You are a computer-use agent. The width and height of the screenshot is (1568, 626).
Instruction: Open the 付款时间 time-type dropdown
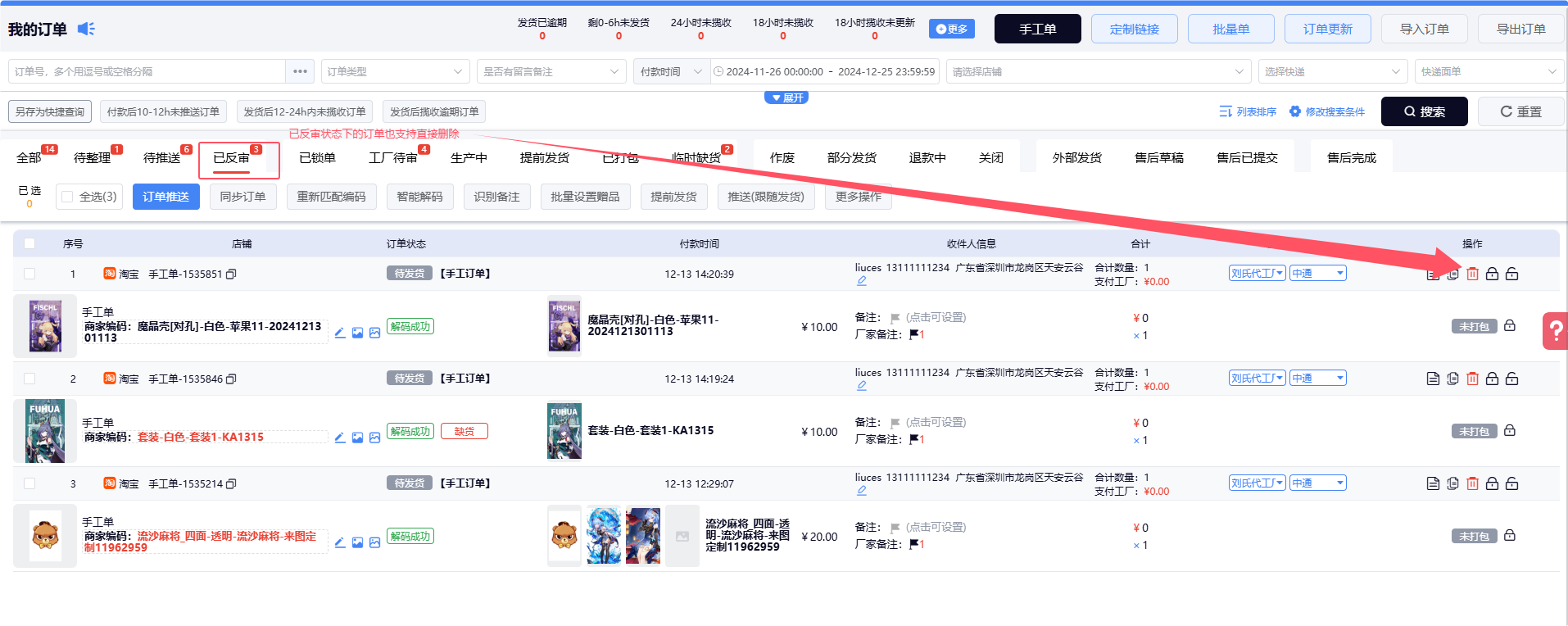tap(671, 71)
